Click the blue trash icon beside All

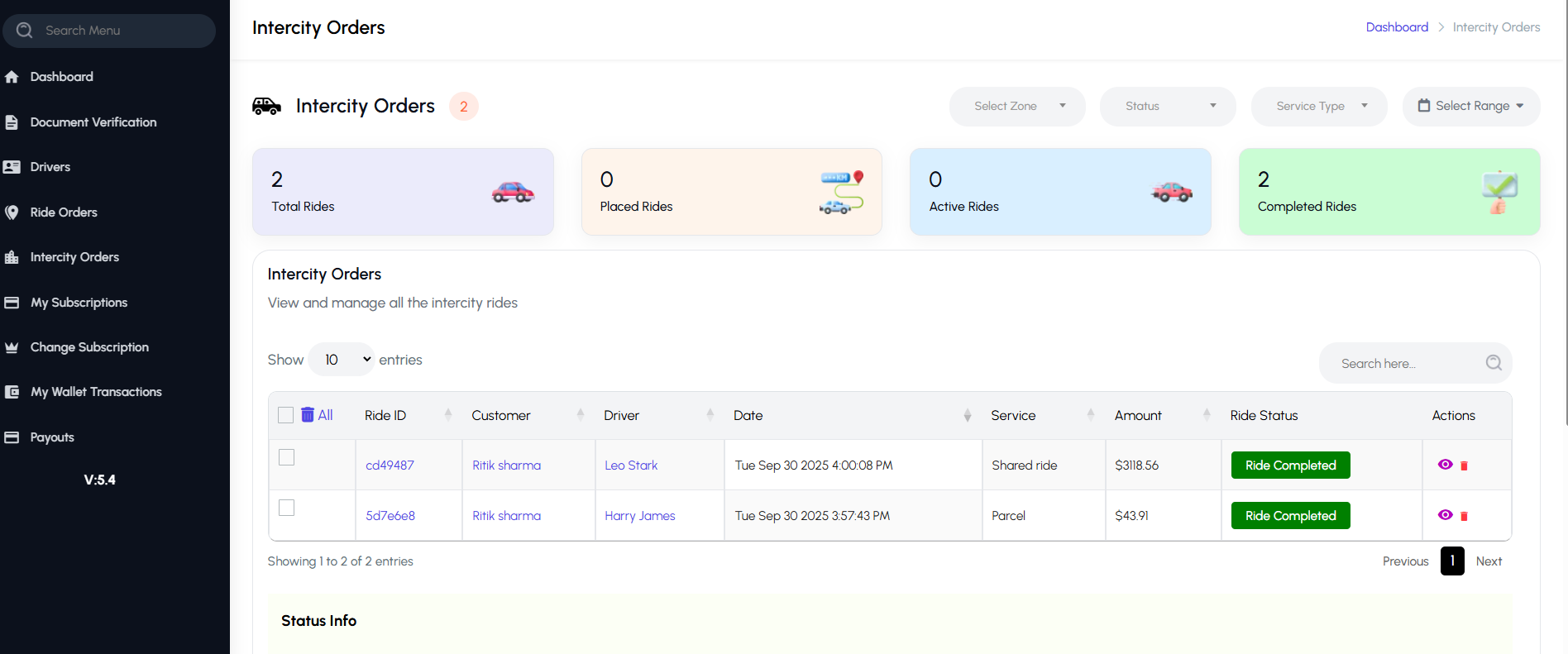click(308, 414)
